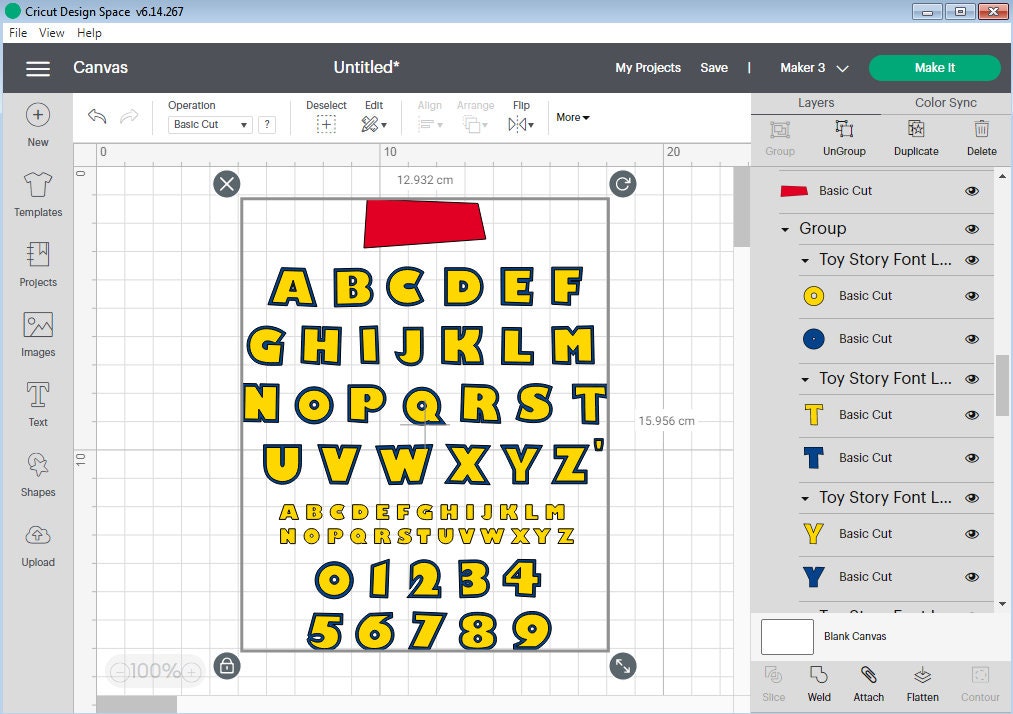Click the Undo arrow in the toolbar

(96, 117)
